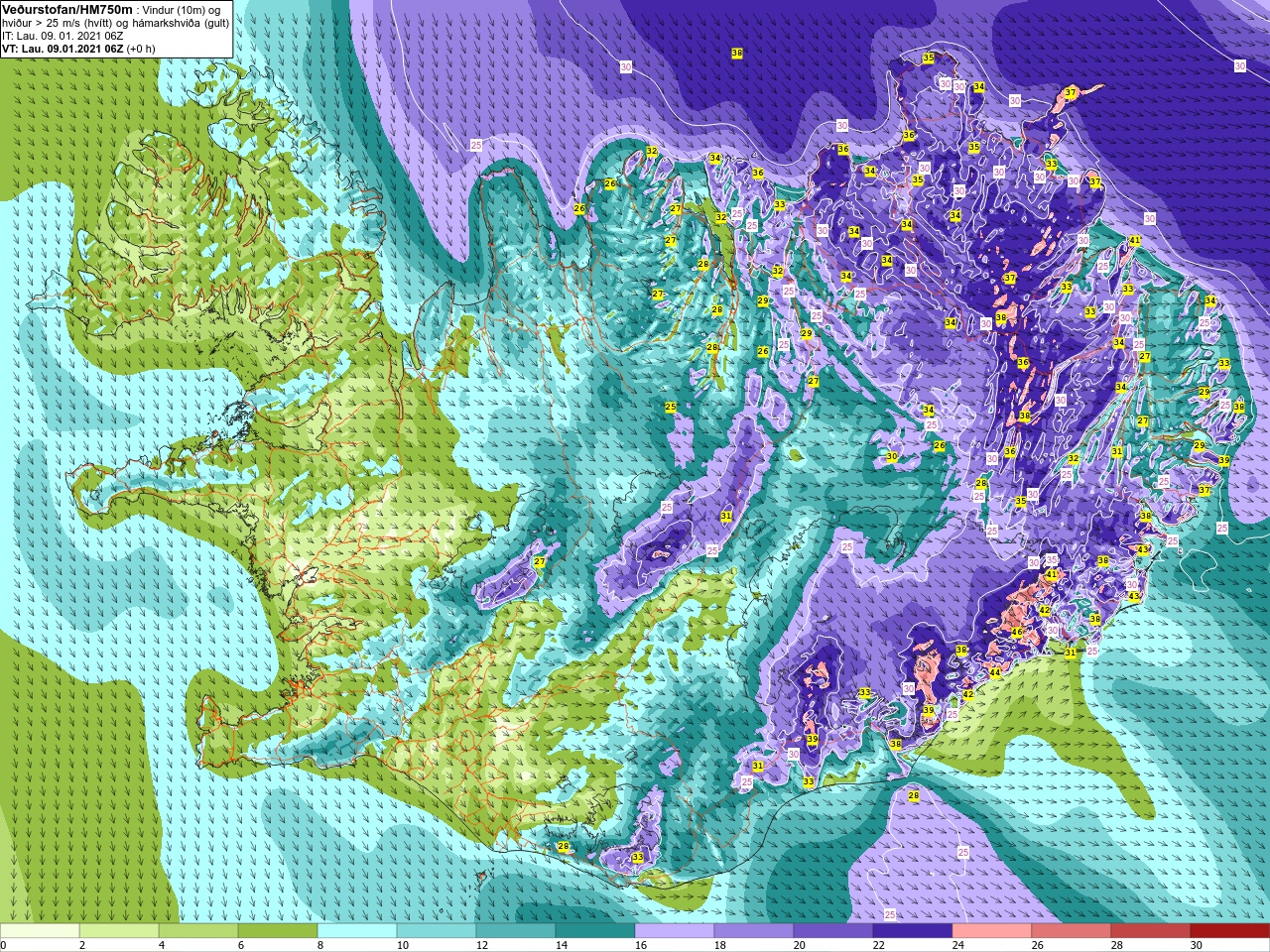Click the yellow '46' peak gust label
Image resolution: width=1270 pixels, height=952 pixels.
tap(1016, 632)
